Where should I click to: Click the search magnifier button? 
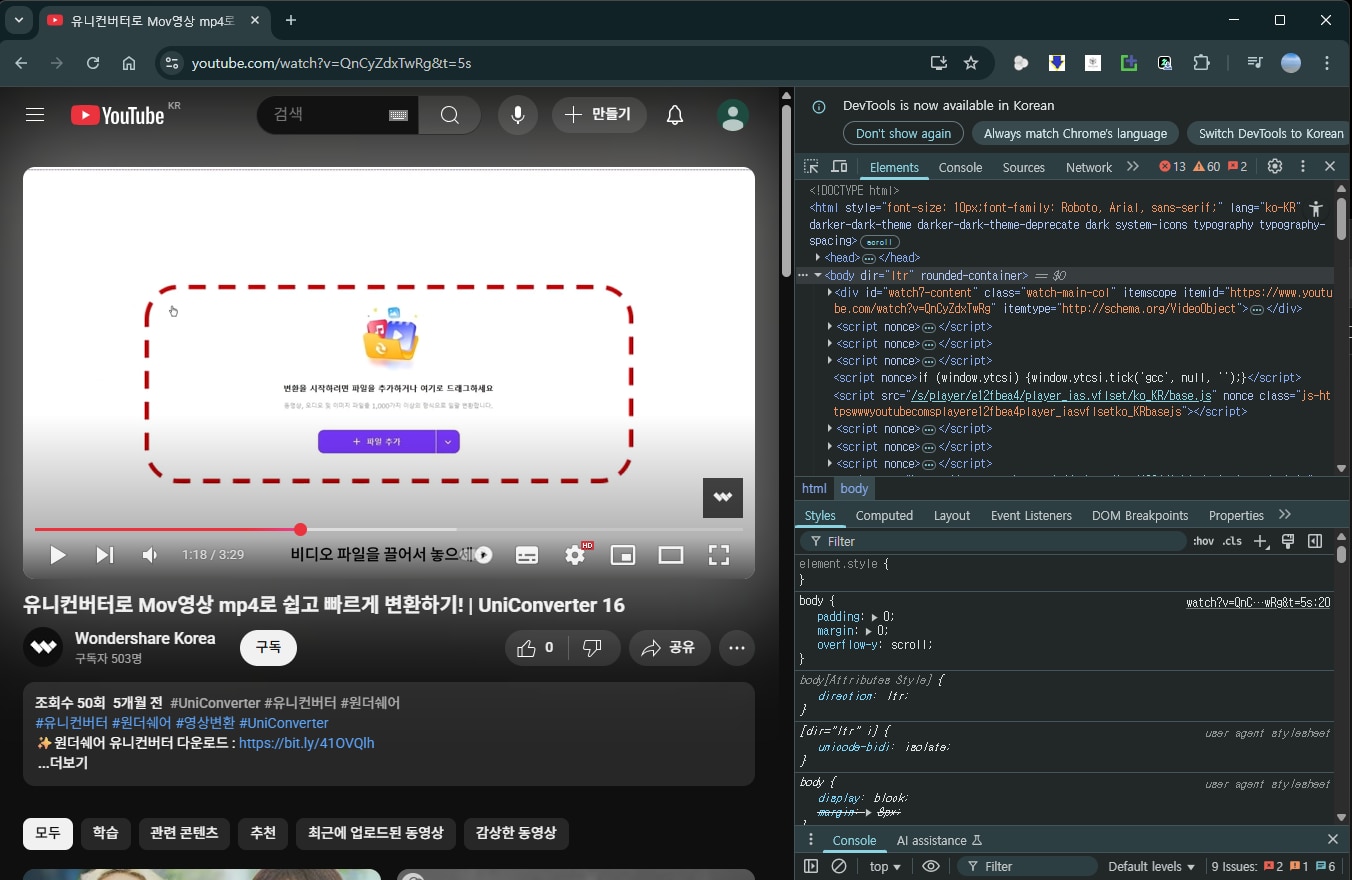(x=450, y=115)
